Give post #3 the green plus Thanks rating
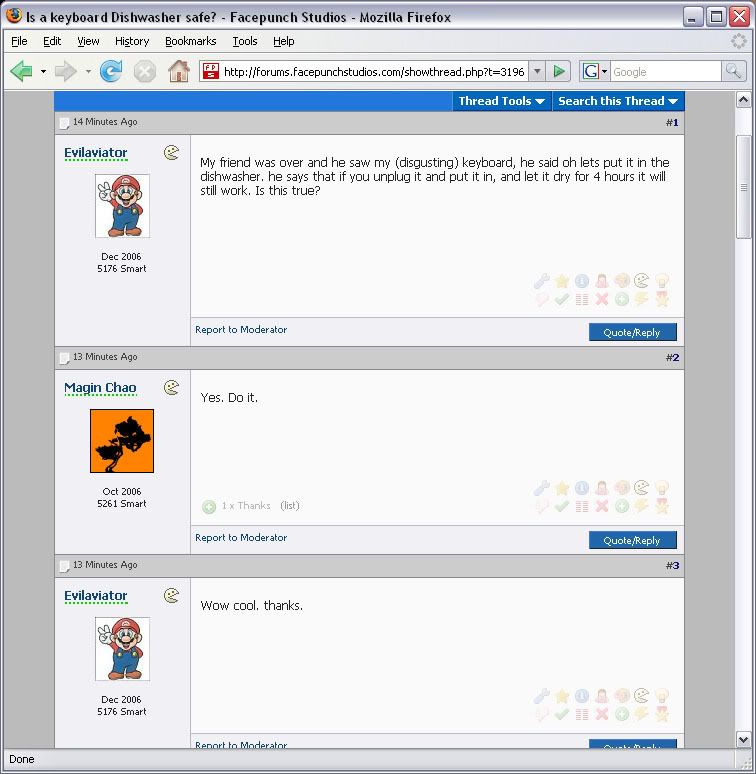756x774 pixels. (x=622, y=714)
